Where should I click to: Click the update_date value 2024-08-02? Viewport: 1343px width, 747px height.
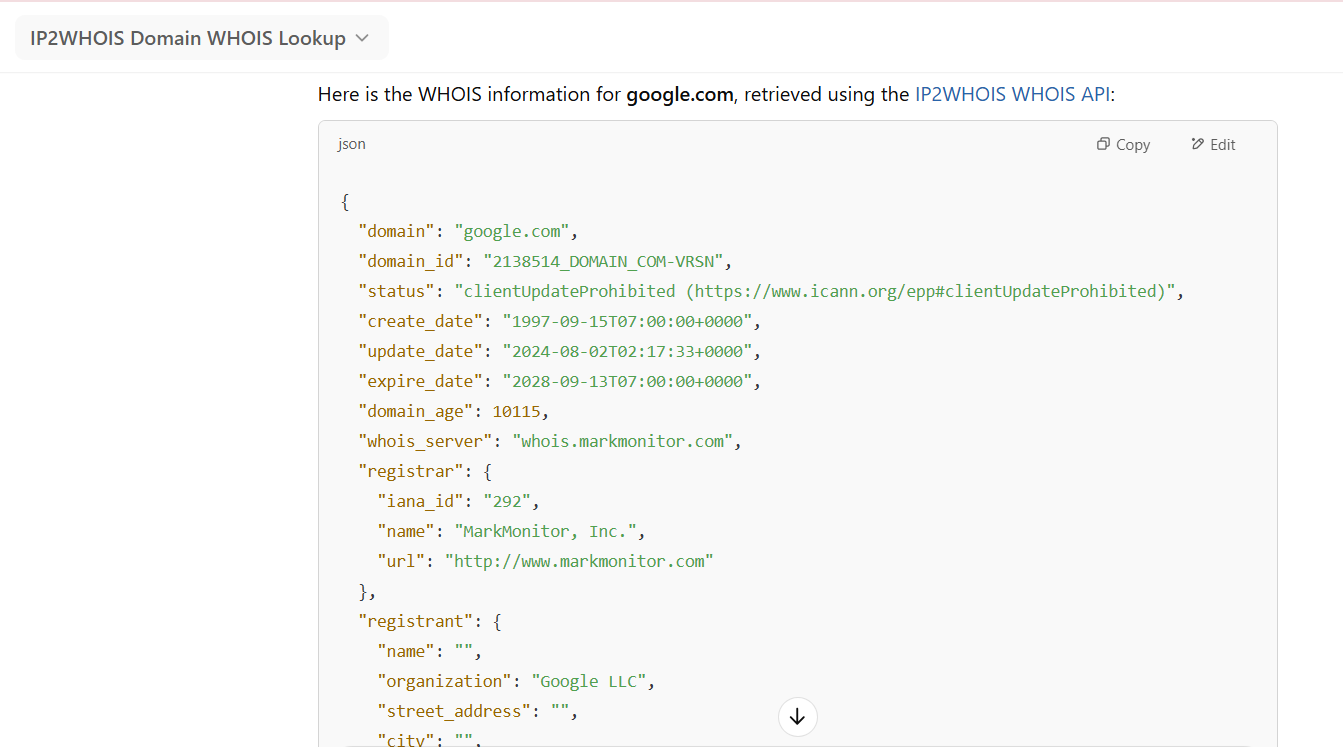point(627,351)
